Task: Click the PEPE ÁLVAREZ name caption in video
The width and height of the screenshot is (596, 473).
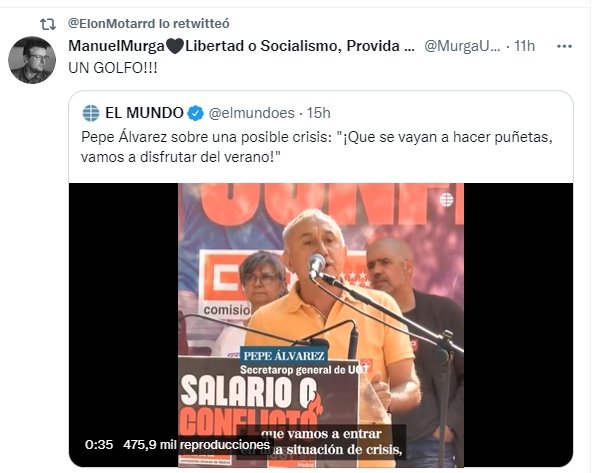Action: (284, 356)
